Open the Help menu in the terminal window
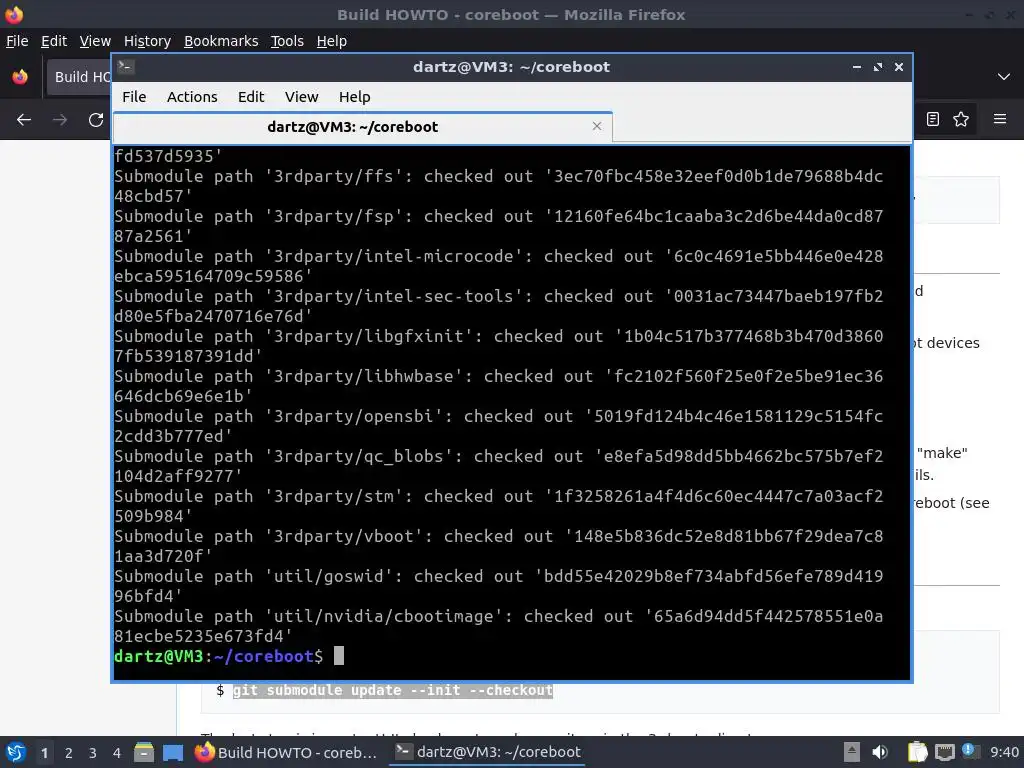 355,97
